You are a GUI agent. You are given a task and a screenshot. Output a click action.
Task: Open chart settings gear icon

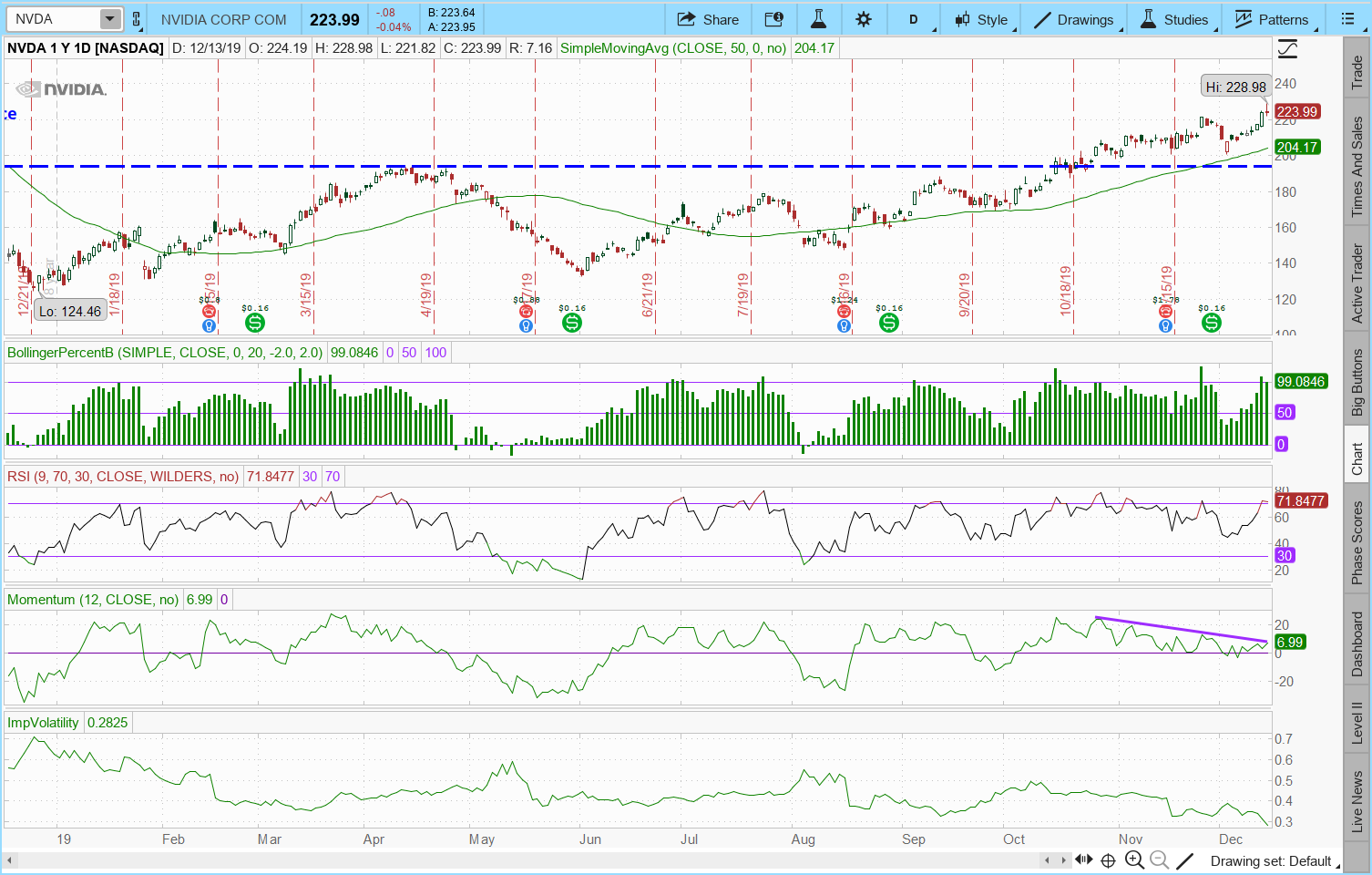click(x=864, y=19)
